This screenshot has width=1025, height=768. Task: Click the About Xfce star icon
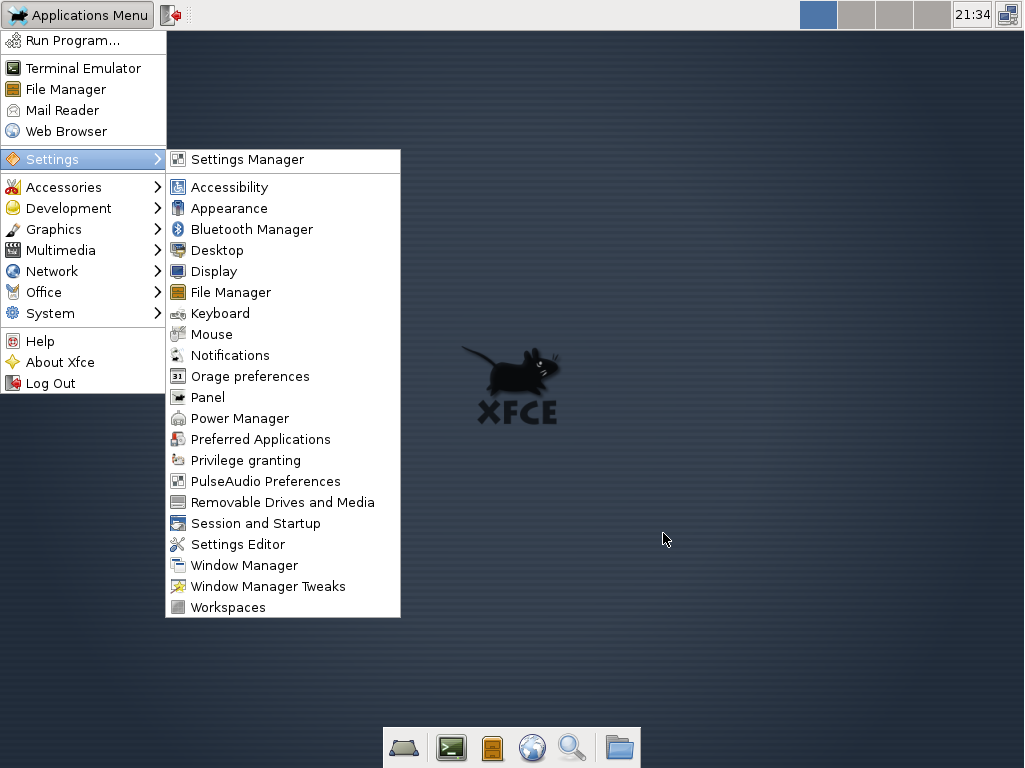pyautogui.click(x=13, y=362)
